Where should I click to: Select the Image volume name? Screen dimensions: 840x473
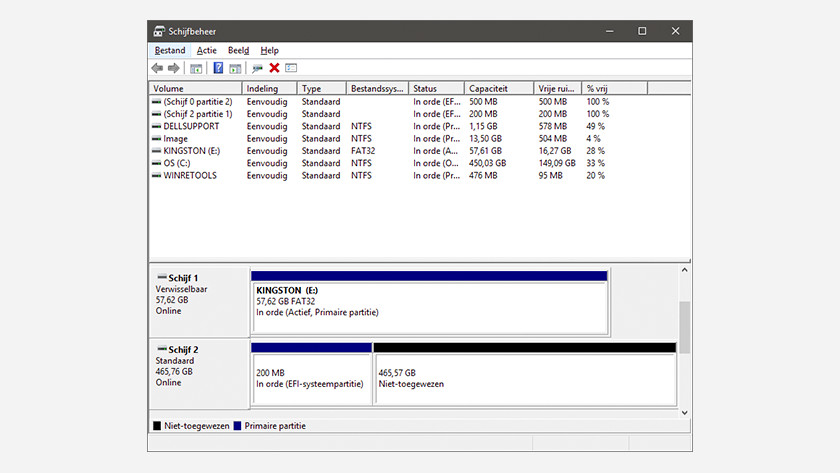click(x=176, y=139)
